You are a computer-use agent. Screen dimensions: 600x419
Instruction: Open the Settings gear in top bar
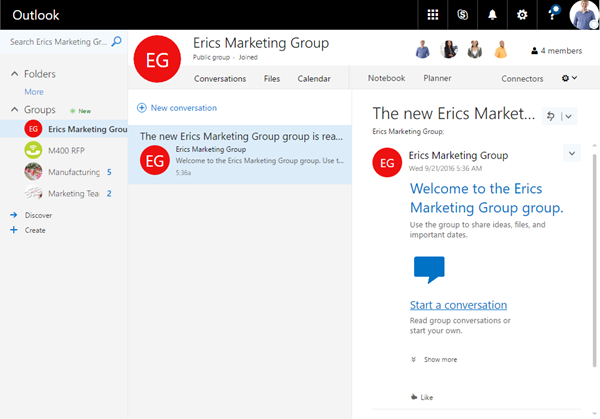tap(522, 15)
